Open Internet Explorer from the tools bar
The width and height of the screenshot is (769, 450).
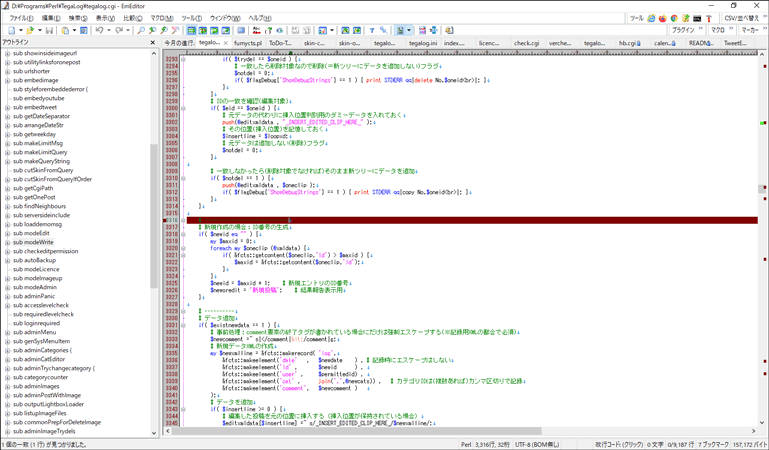(x=651, y=18)
